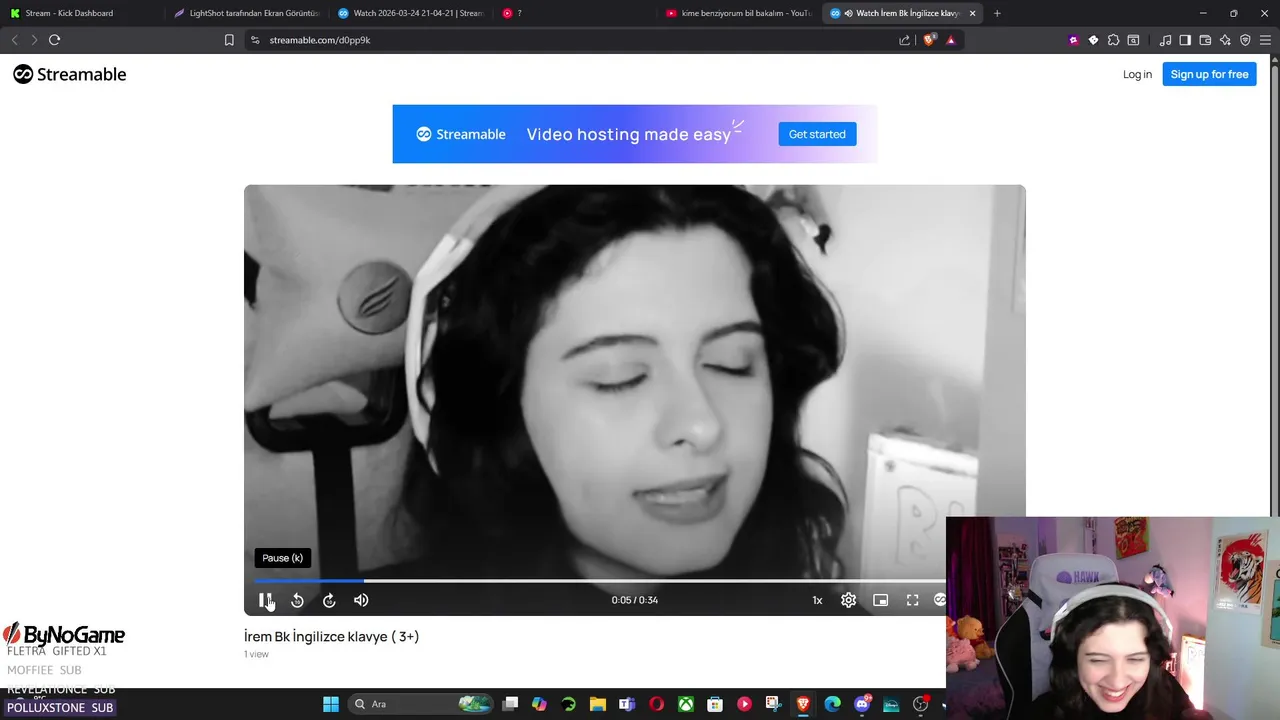
Task: Share the page via share icon
Action: click(905, 40)
